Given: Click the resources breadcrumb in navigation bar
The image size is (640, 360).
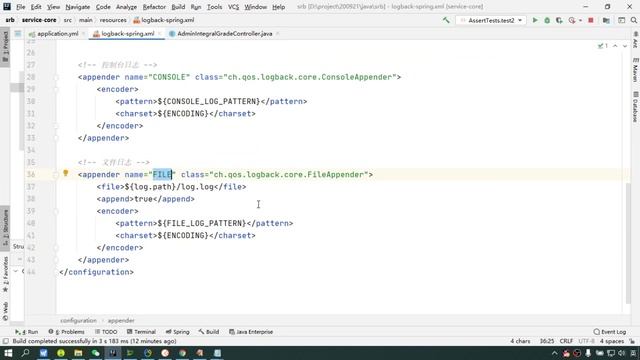Looking at the screenshot, I should (x=113, y=20).
